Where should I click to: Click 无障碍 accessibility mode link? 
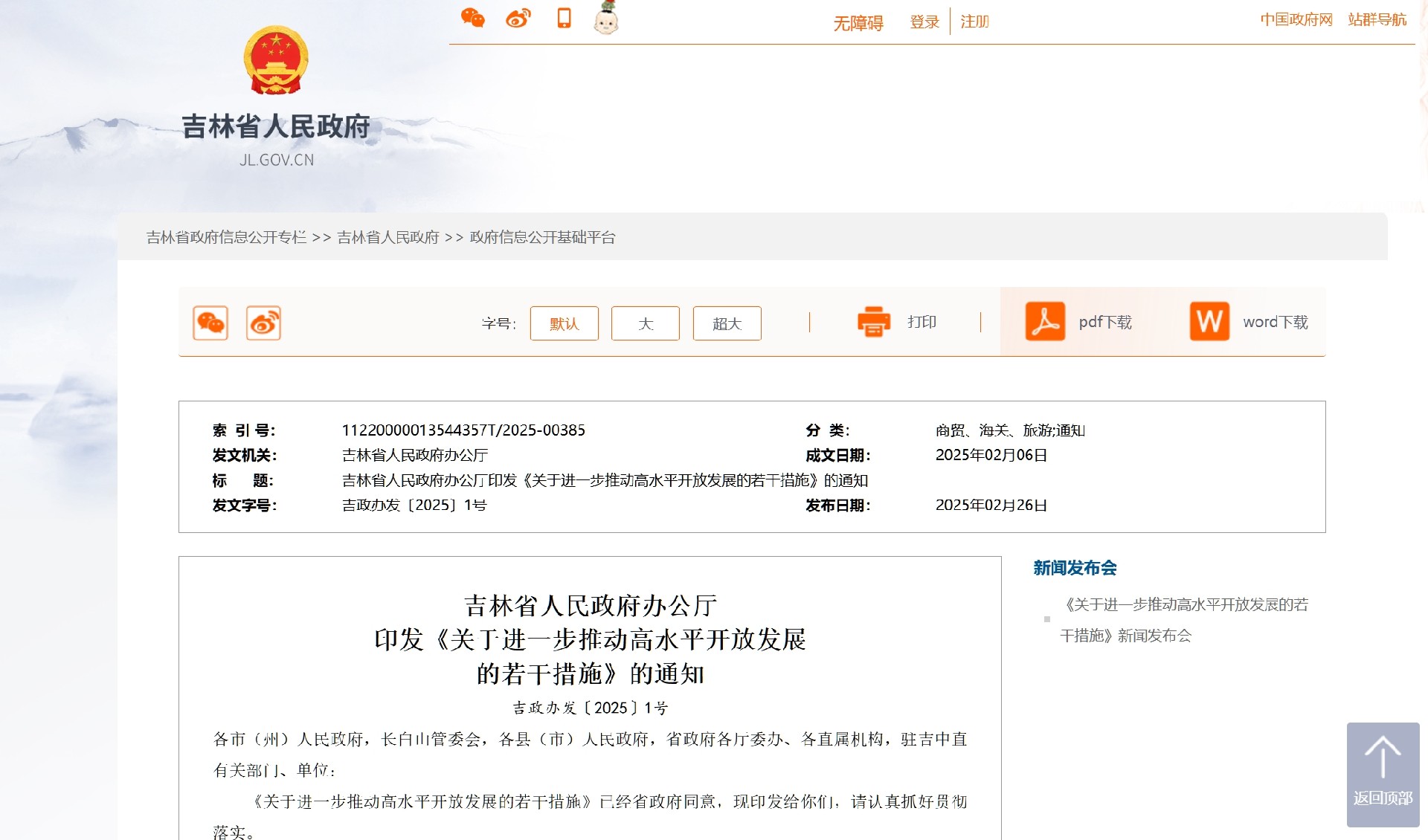coord(858,23)
